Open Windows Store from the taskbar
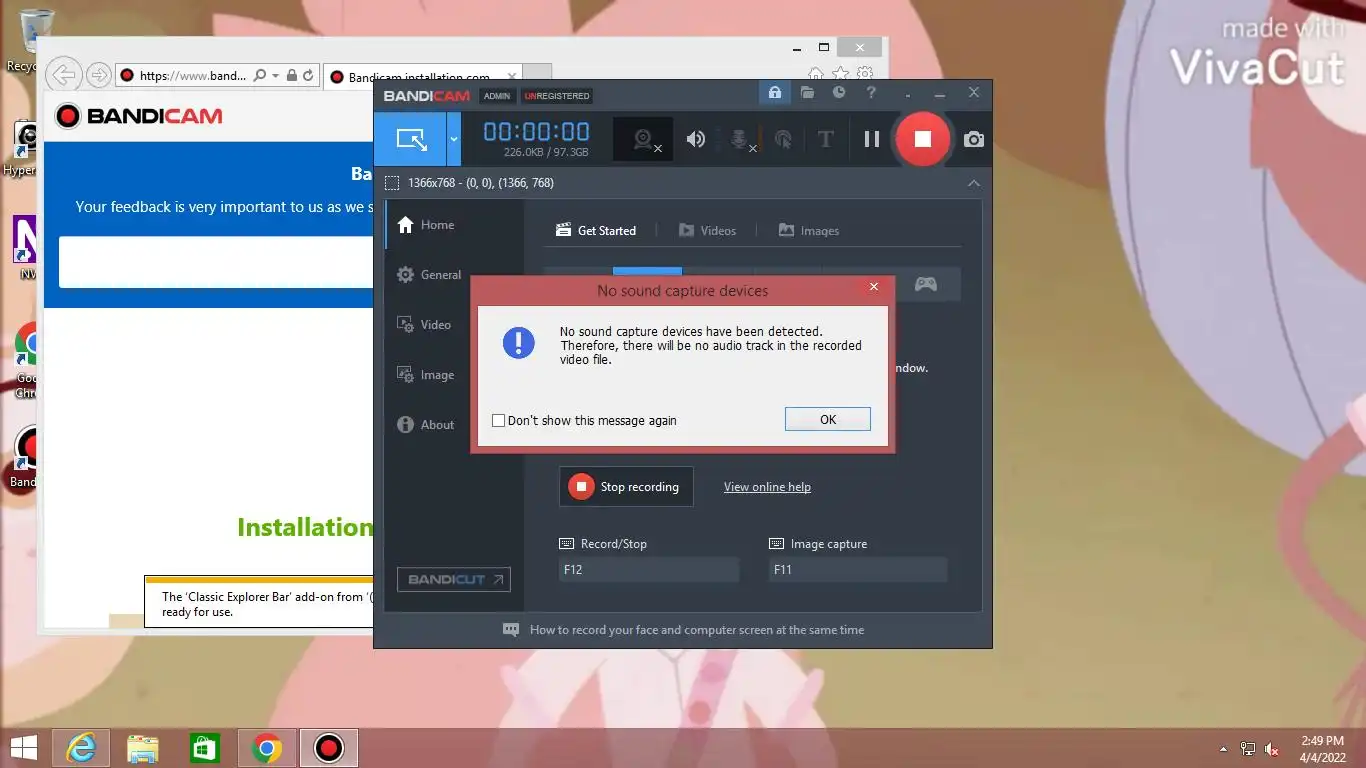The image size is (1366, 768). click(205, 748)
